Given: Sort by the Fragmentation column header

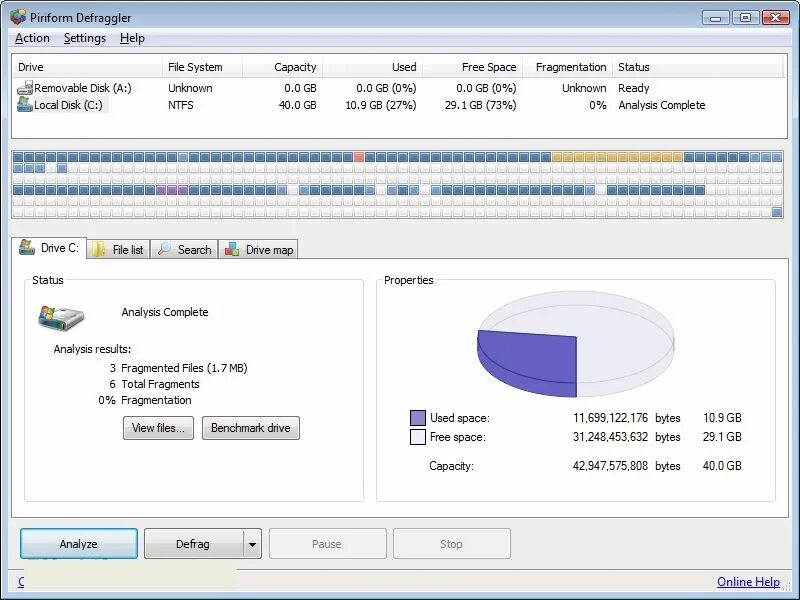Looking at the screenshot, I should (567, 67).
